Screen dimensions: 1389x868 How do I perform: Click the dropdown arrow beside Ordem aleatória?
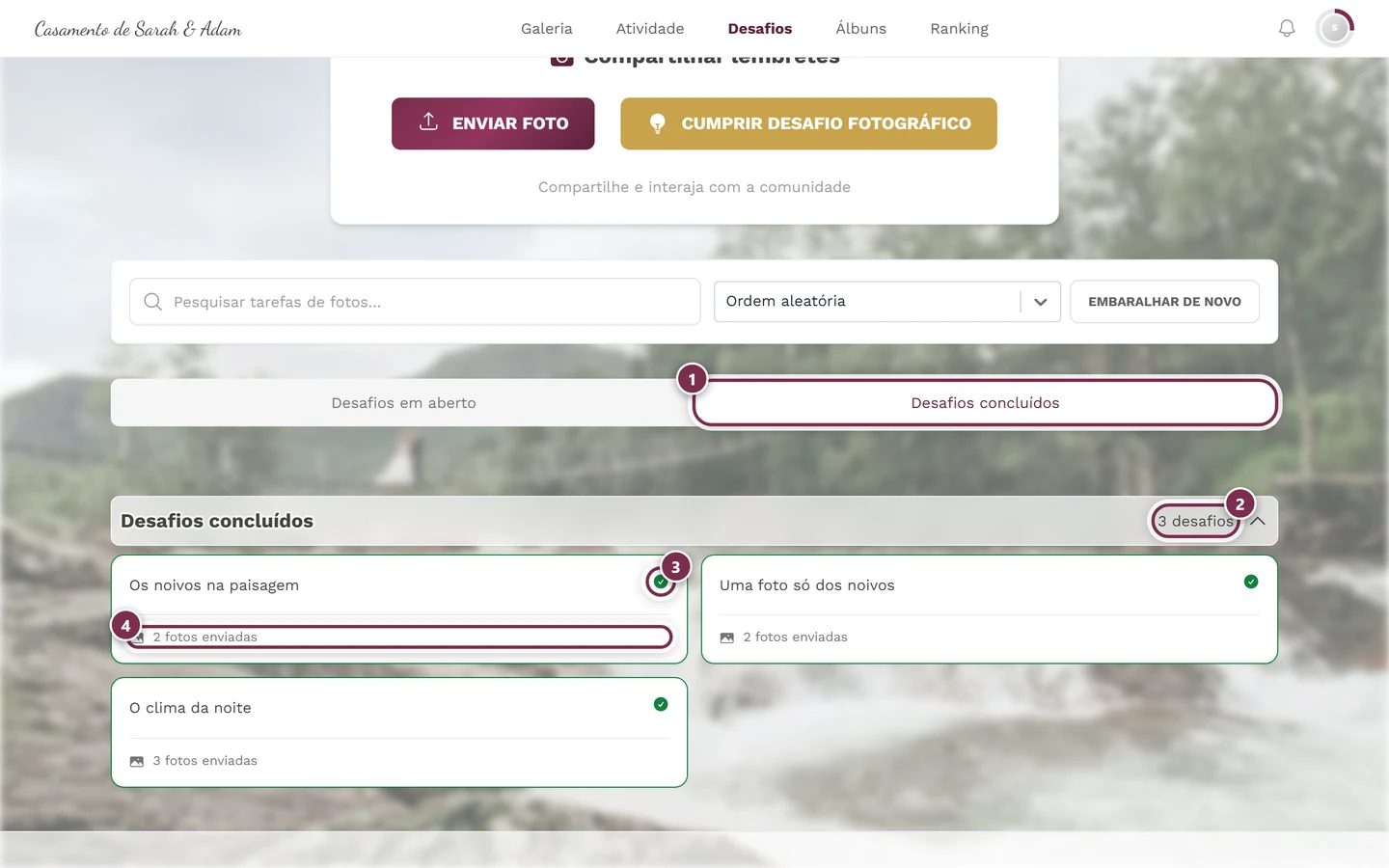[1041, 302]
